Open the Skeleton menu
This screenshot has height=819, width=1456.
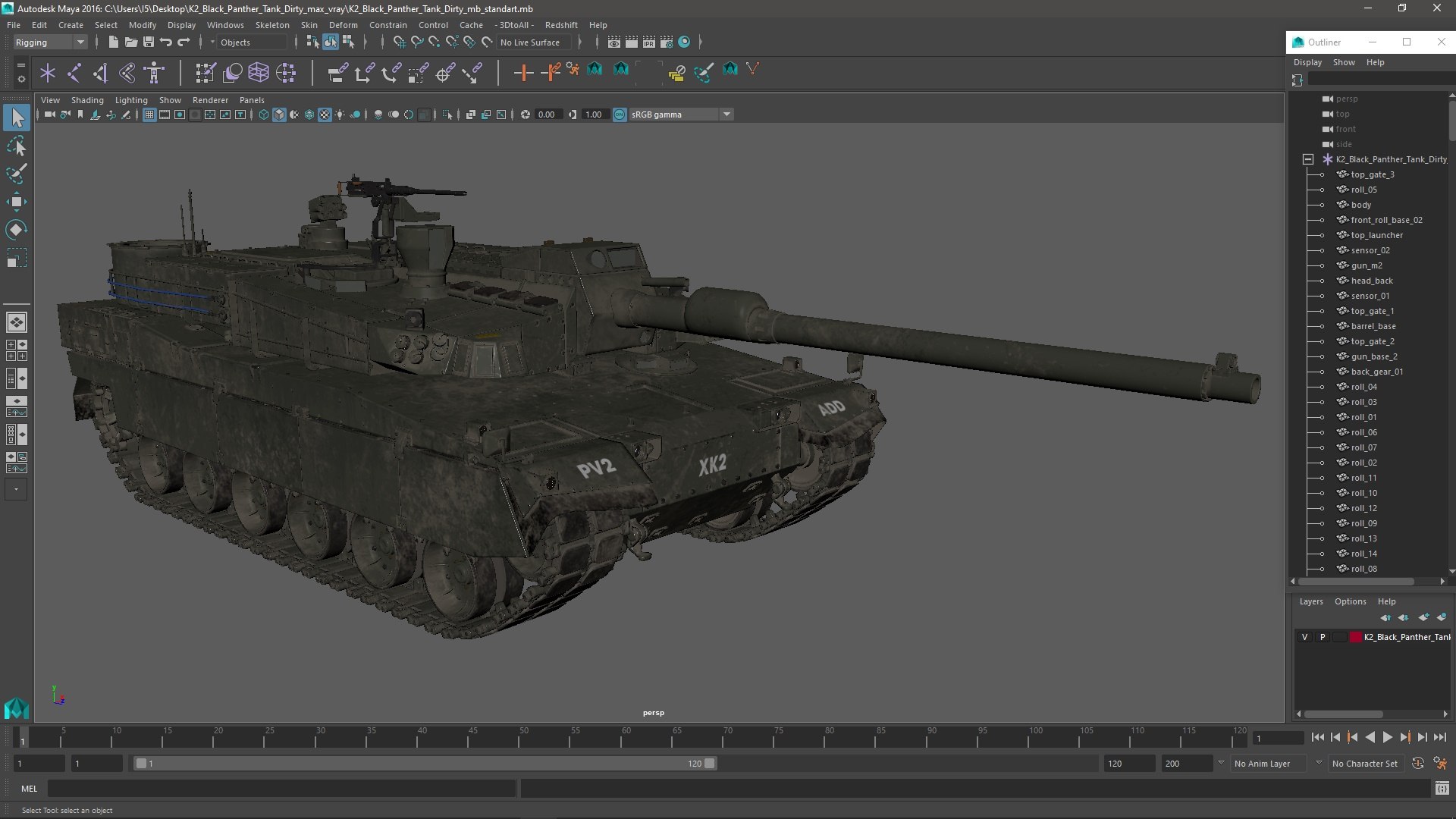[272, 25]
